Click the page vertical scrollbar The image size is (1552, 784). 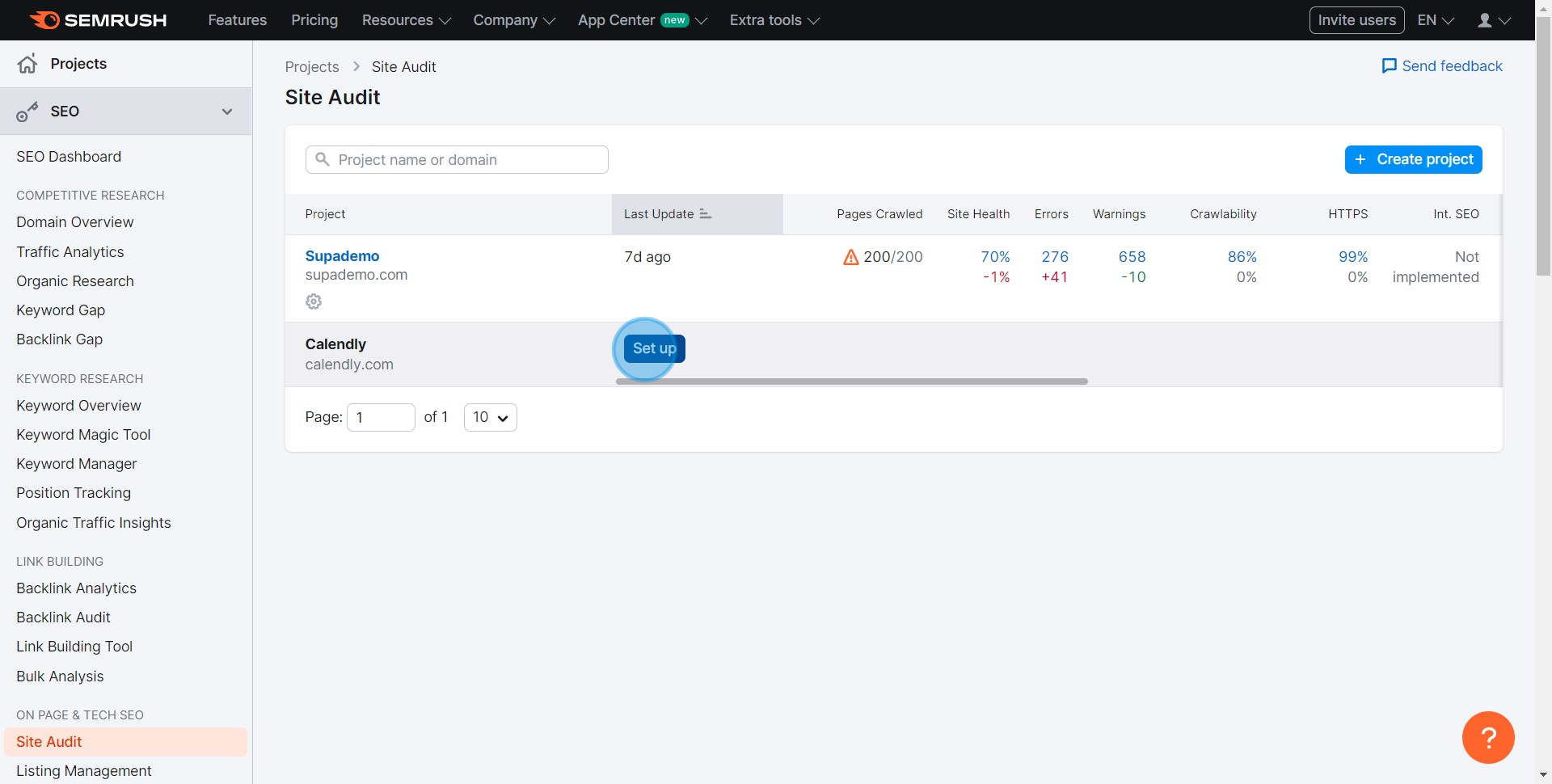click(x=1543, y=145)
